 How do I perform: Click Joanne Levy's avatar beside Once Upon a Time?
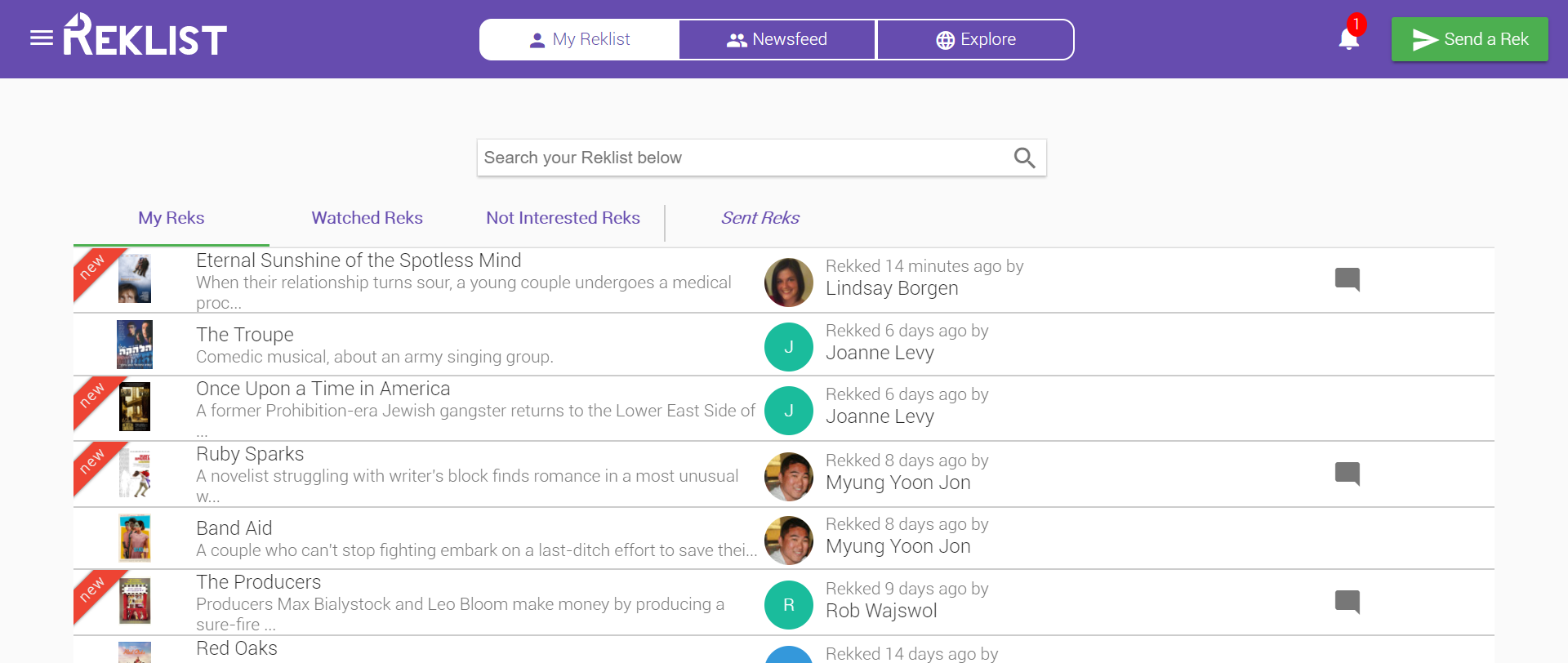point(789,411)
